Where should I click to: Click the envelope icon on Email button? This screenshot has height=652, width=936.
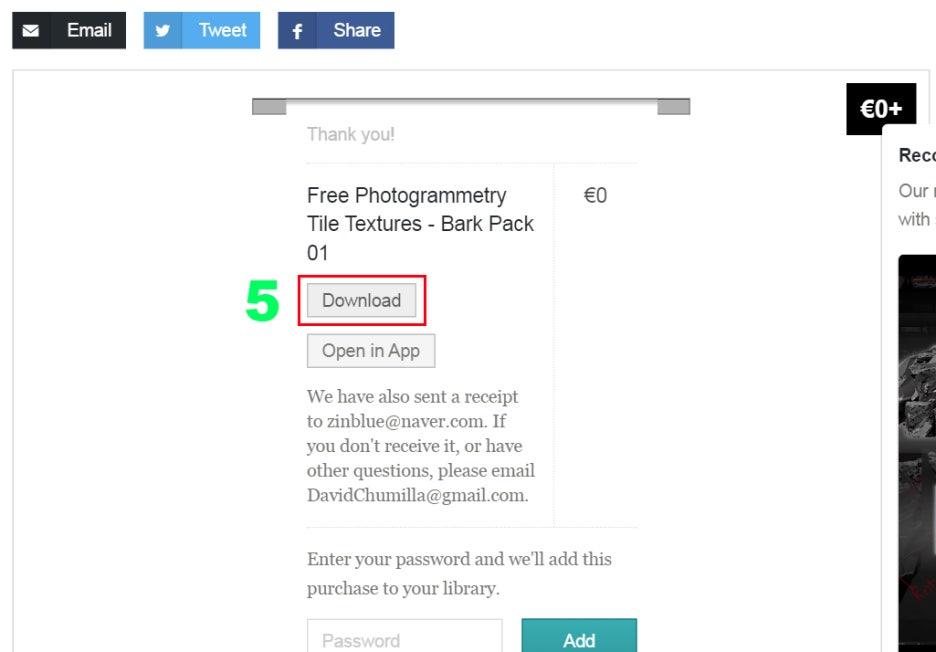tap(31, 31)
